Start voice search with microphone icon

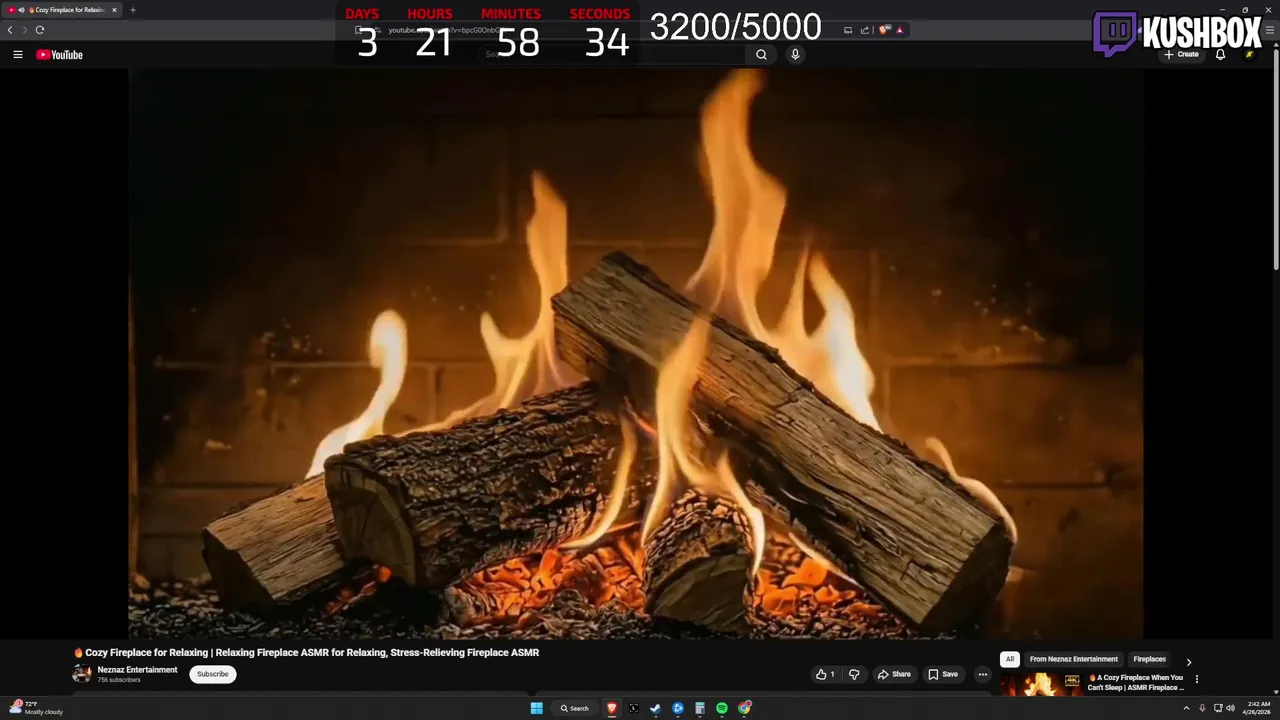[795, 55]
